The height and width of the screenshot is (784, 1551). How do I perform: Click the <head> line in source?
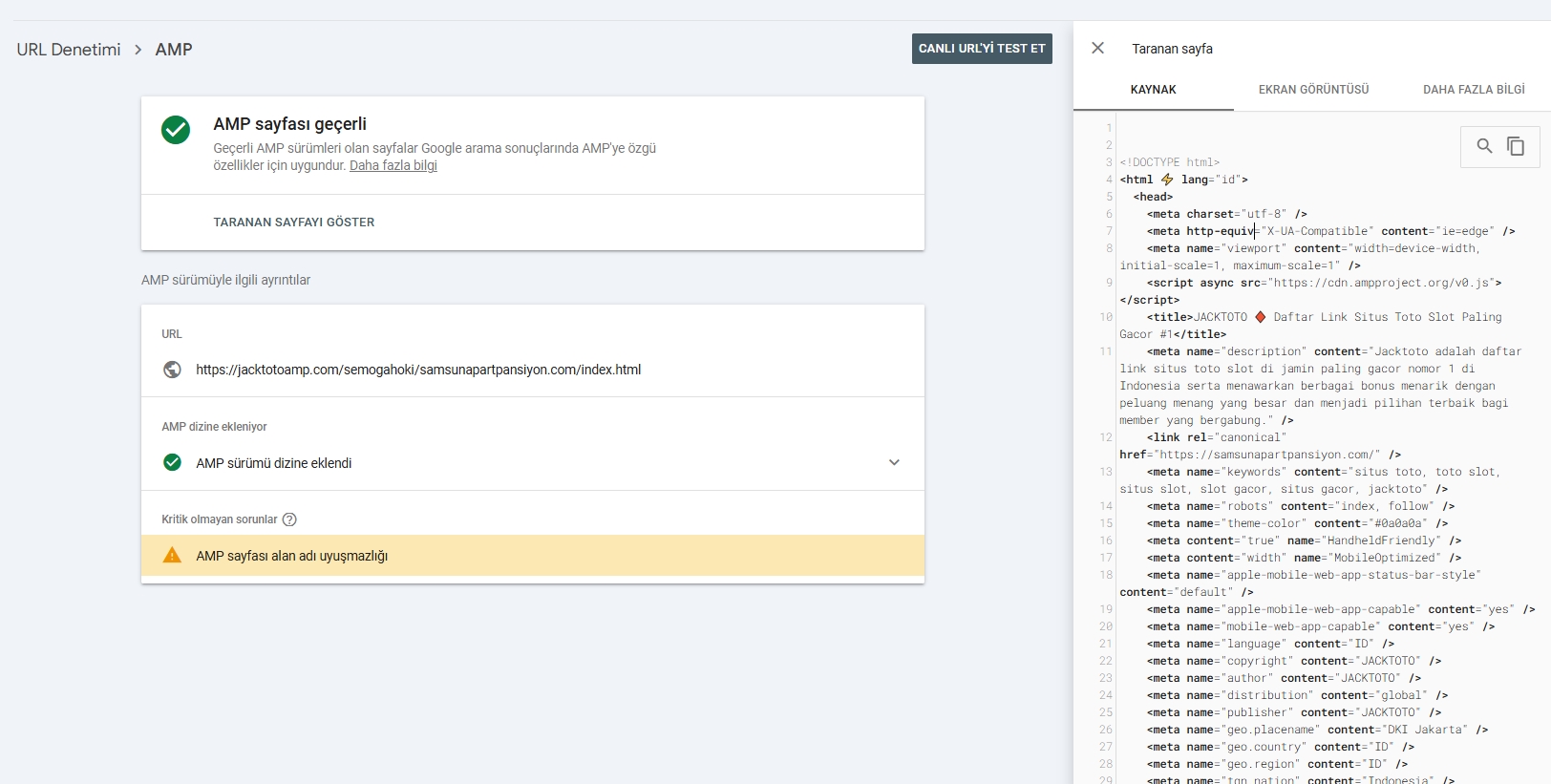click(x=1153, y=197)
